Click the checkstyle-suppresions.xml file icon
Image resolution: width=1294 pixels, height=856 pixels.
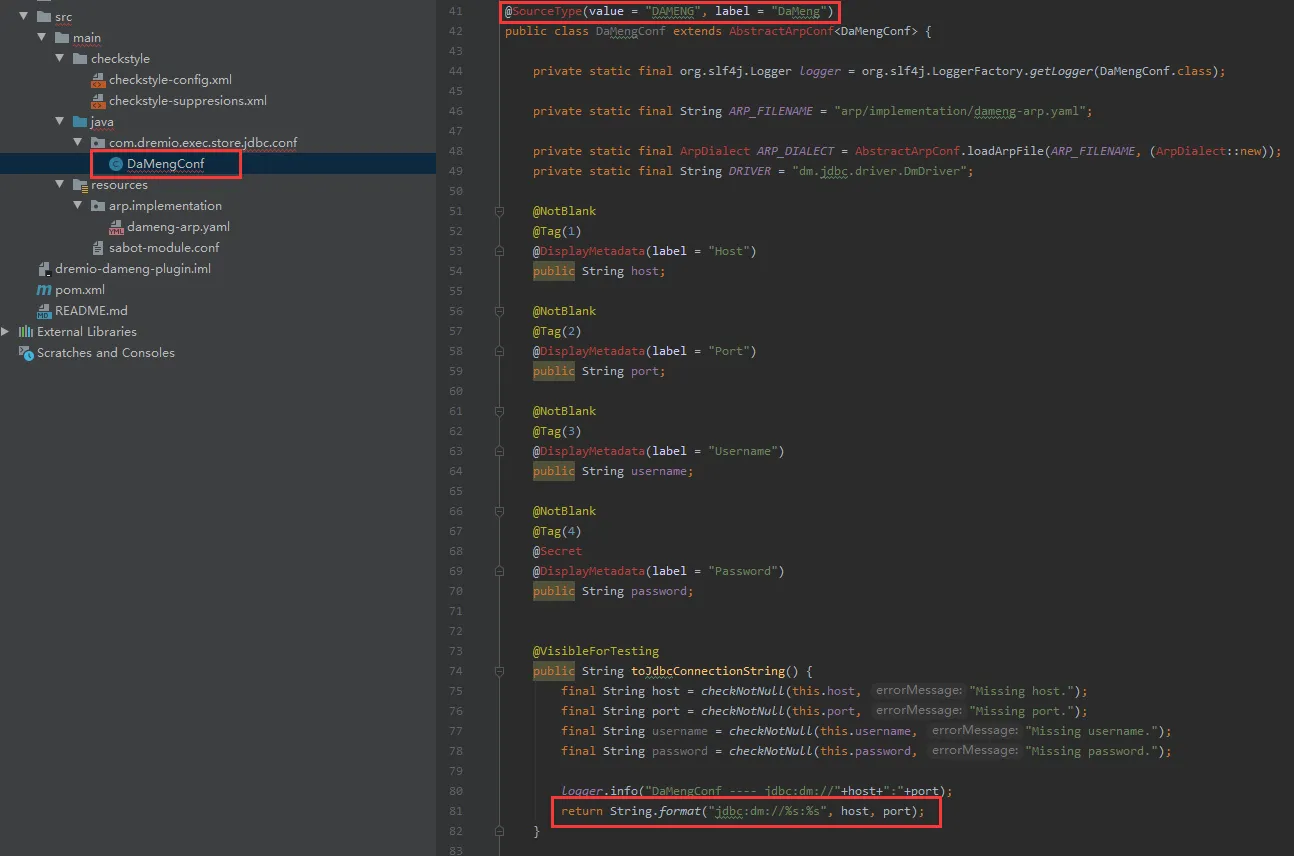pyautogui.click(x=98, y=101)
